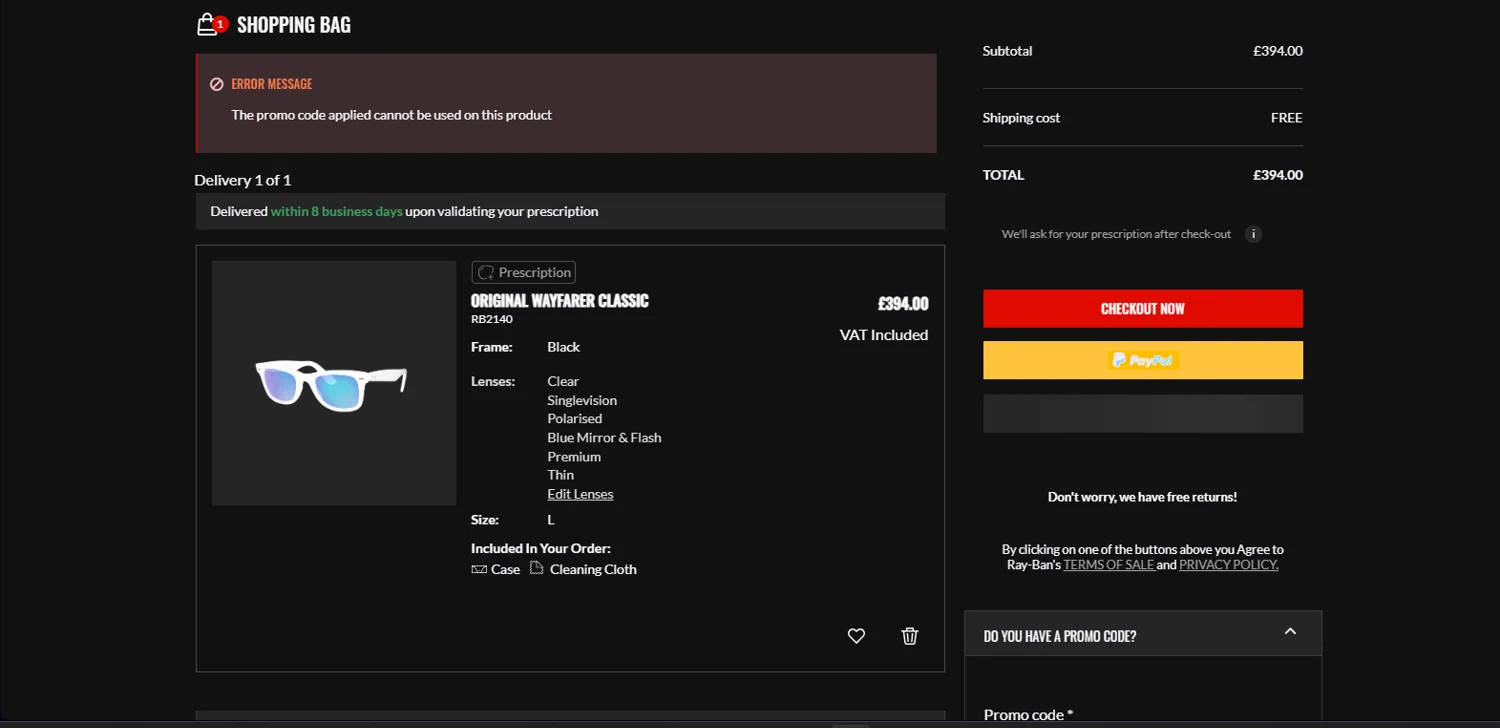The height and width of the screenshot is (728, 1500).
Task: Click the grey placeholder button below PayPal
Action: click(x=1143, y=414)
